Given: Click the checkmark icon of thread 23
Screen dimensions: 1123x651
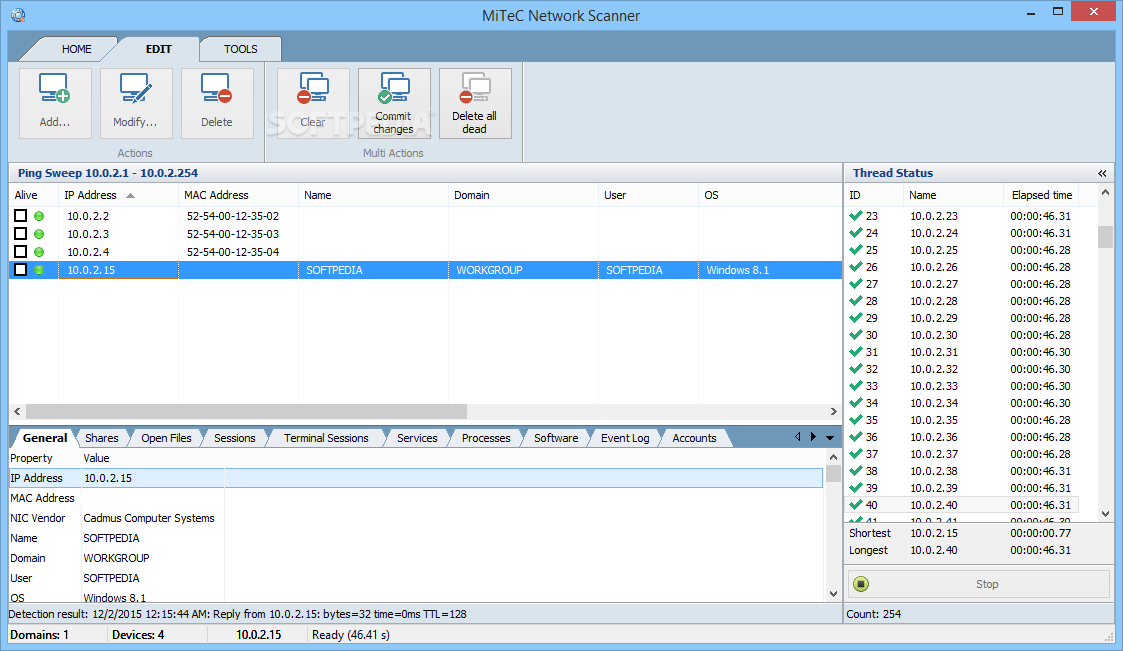Looking at the screenshot, I should (x=855, y=215).
